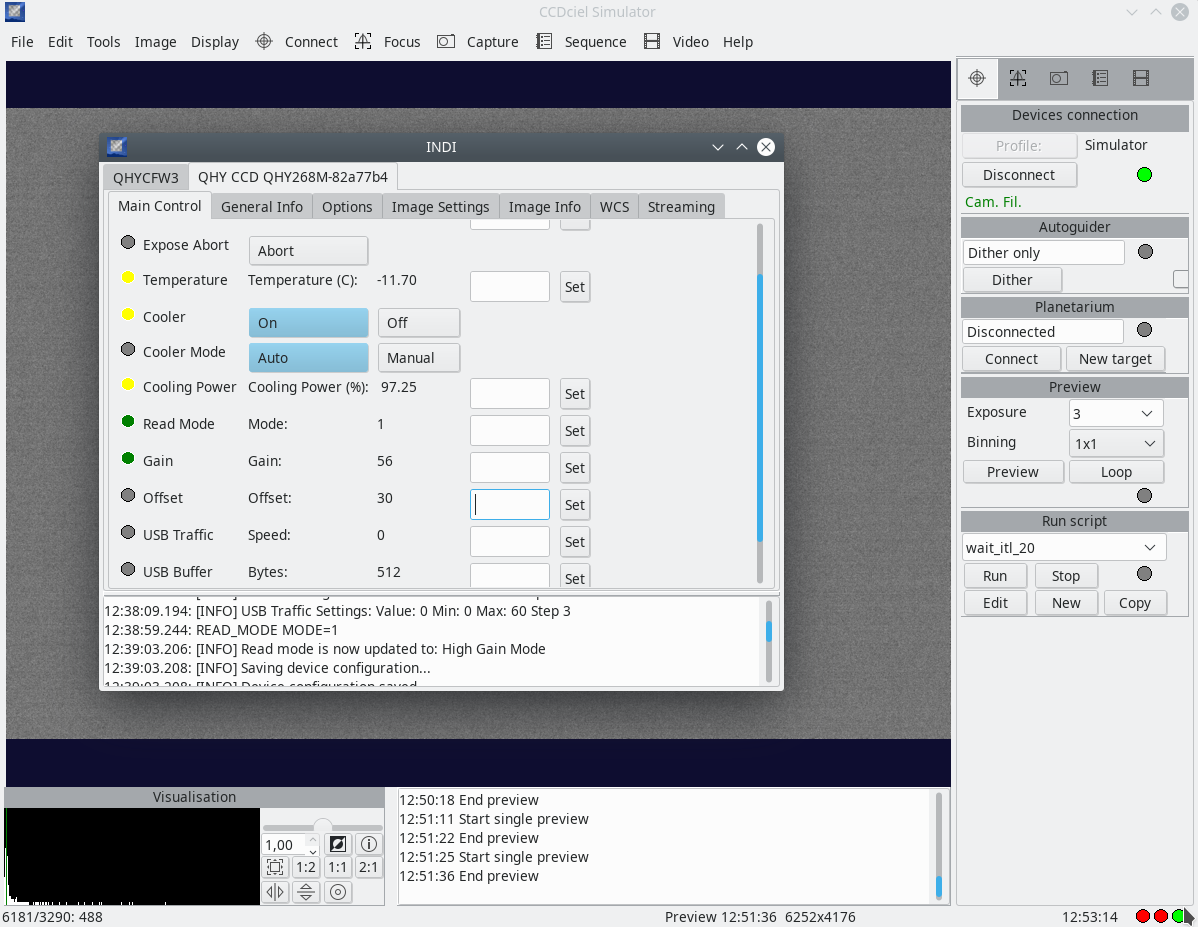This screenshot has width=1198, height=927.
Task: Turn the Cooler On
Action: 309,323
